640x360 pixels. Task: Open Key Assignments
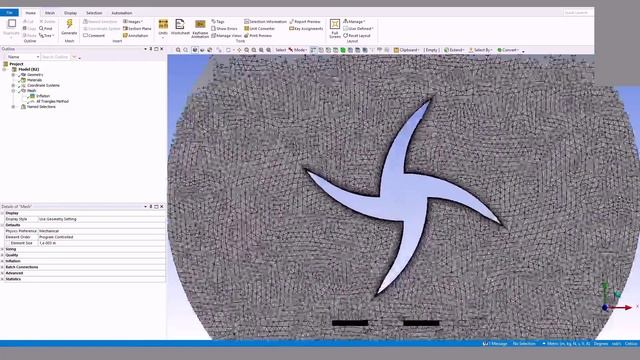tap(306, 29)
